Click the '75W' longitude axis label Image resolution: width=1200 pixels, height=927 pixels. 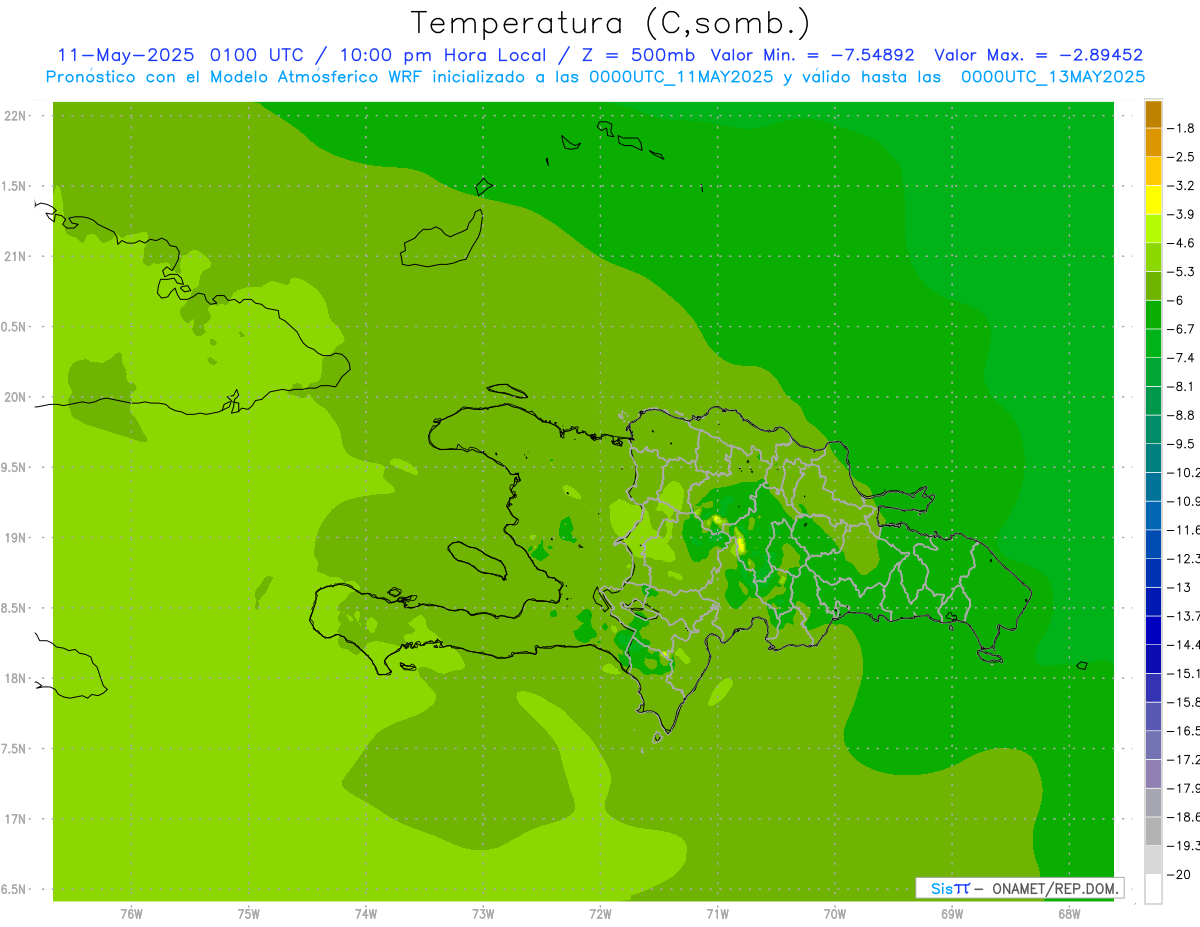pyautogui.click(x=249, y=914)
